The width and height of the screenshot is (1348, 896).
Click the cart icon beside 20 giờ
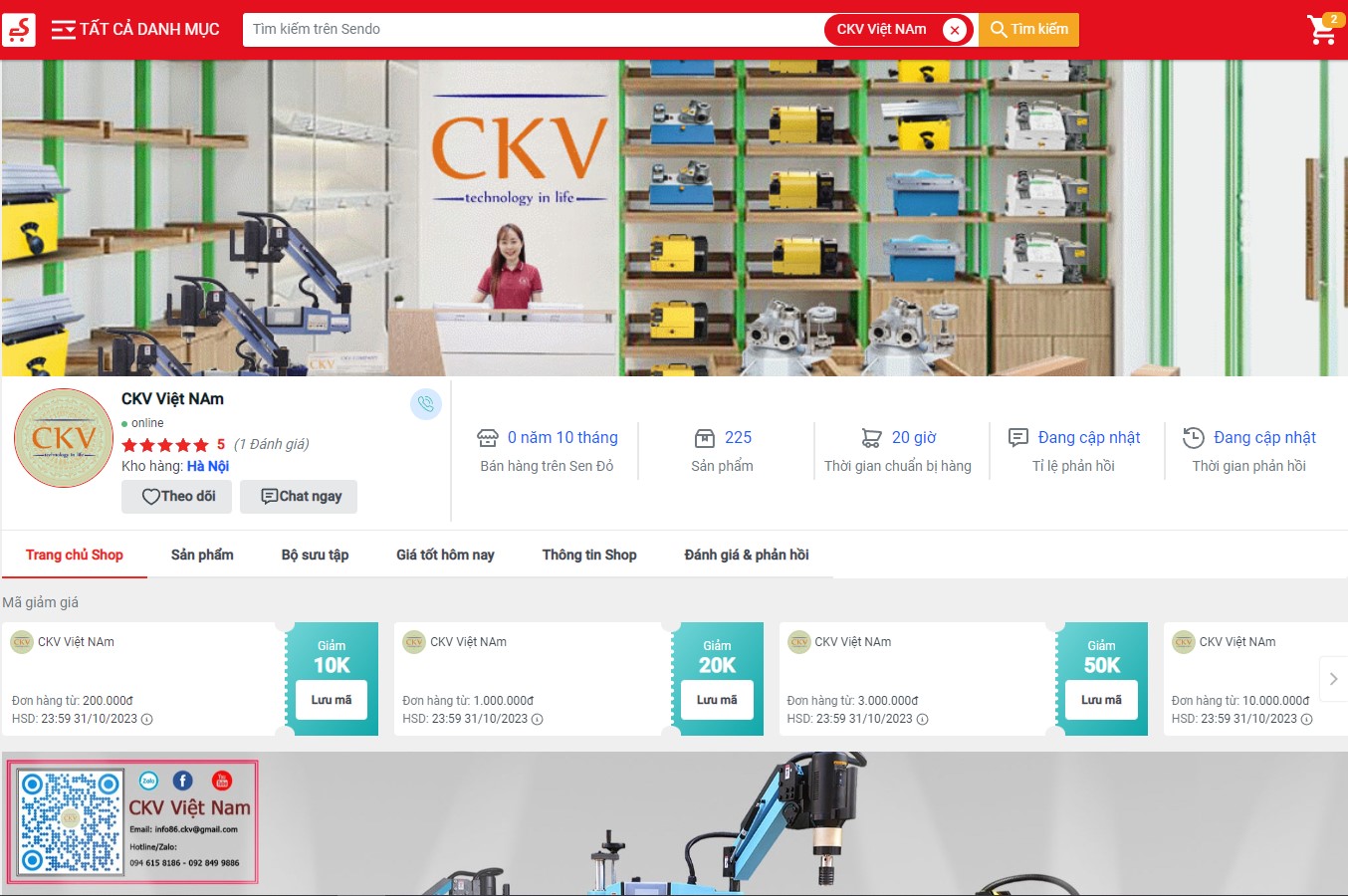(x=871, y=438)
